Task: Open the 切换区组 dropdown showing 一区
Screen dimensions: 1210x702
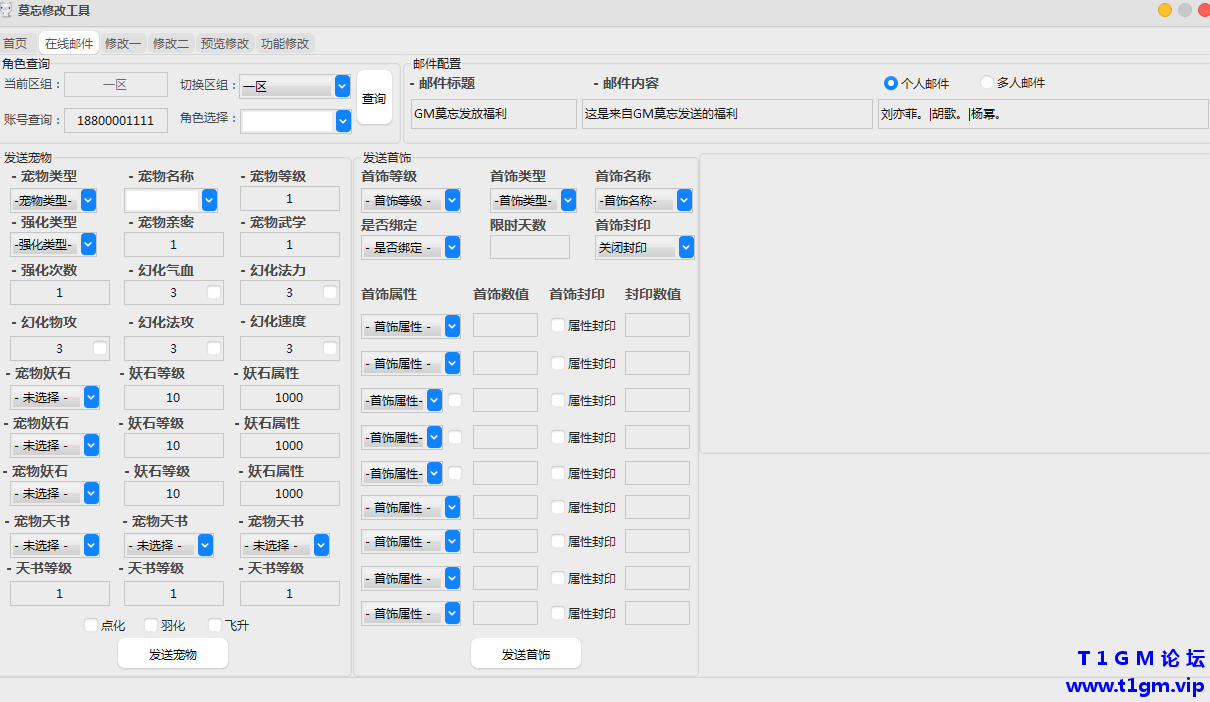Action: pos(295,87)
